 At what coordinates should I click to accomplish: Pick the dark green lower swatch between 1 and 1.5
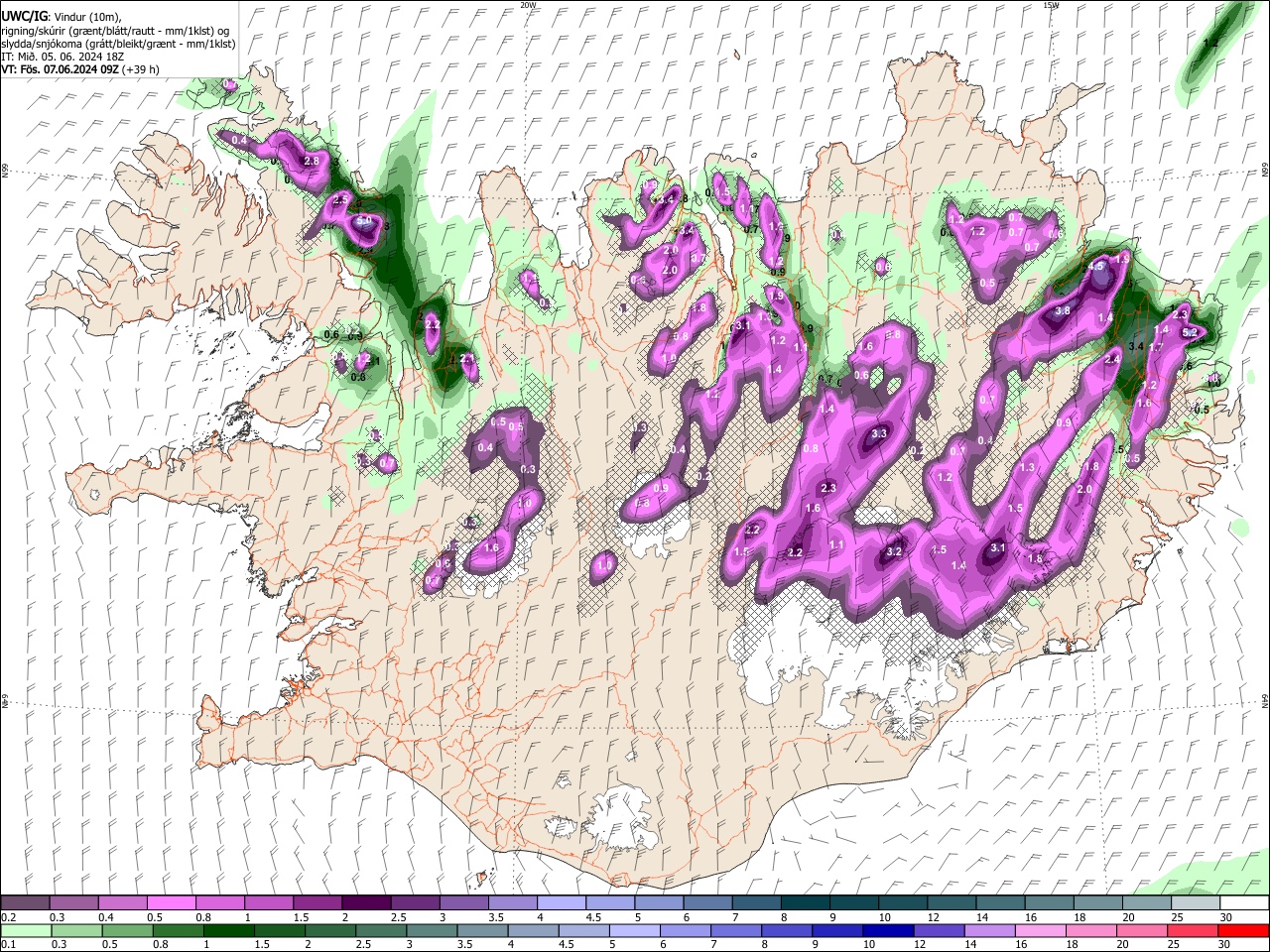[229, 931]
